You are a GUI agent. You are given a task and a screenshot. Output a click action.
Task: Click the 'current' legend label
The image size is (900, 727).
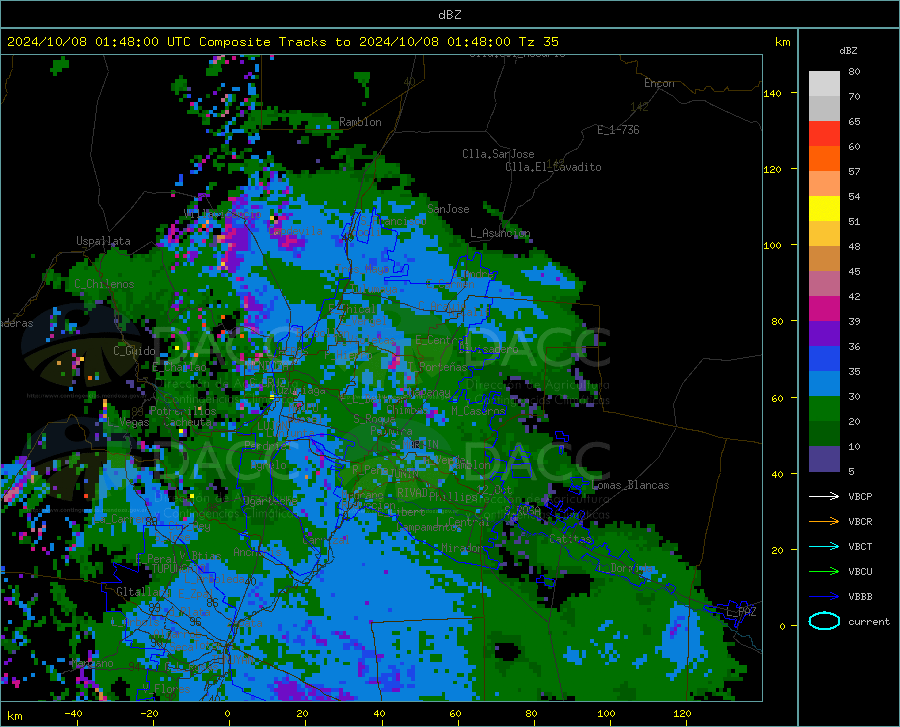[869, 621]
